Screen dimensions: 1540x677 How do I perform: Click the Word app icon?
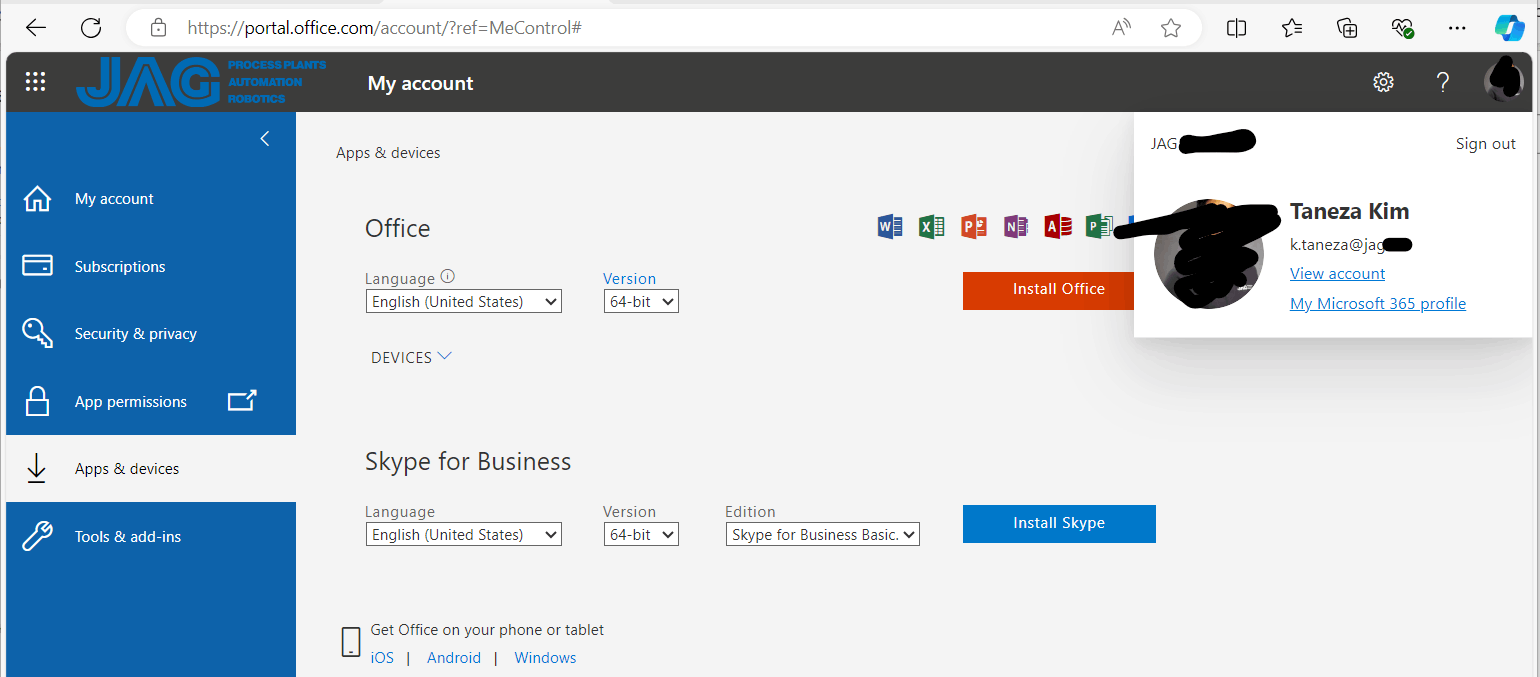point(889,227)
